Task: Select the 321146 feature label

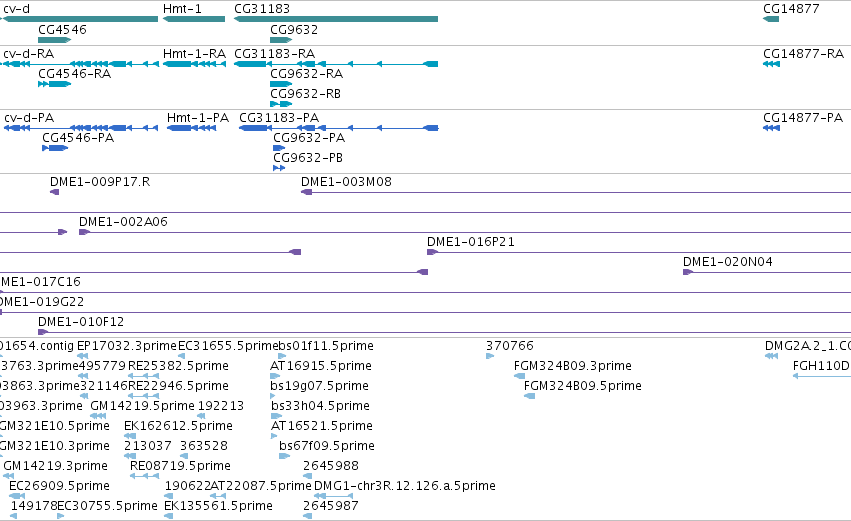Action: pyautogui.click(x=103, y=386)
